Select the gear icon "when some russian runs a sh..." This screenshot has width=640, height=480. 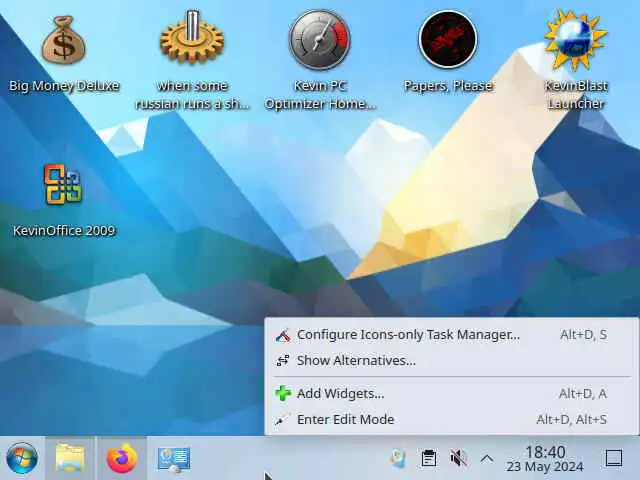pos(192,38)
